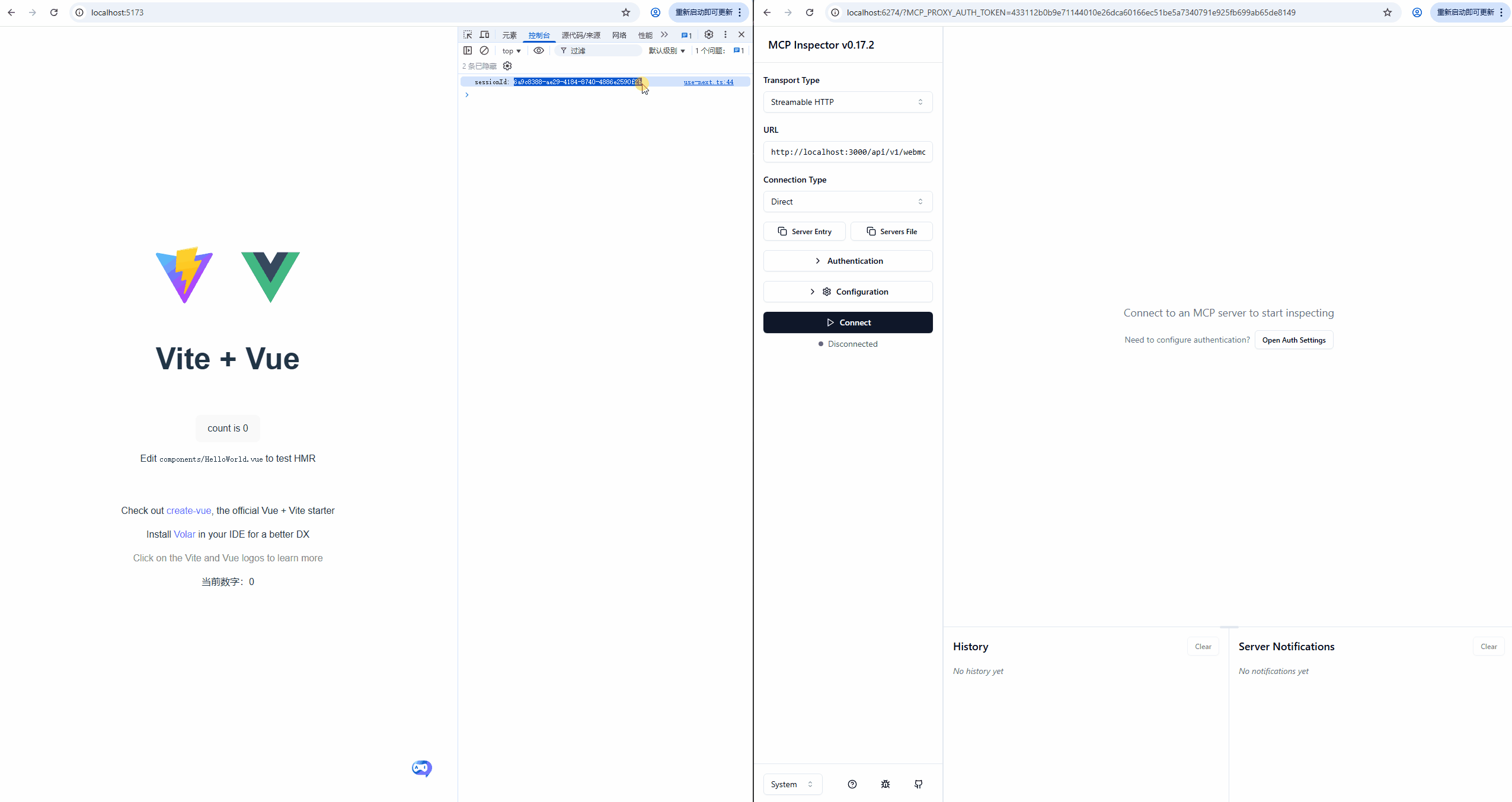Screen dimensions: 1512x802
Task: Click the MCP server URL input field
Action: click(847, 152)
